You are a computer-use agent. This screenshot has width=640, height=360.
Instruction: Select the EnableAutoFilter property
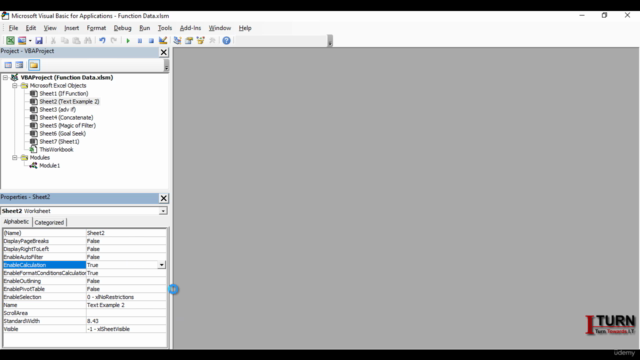point(44,257)
